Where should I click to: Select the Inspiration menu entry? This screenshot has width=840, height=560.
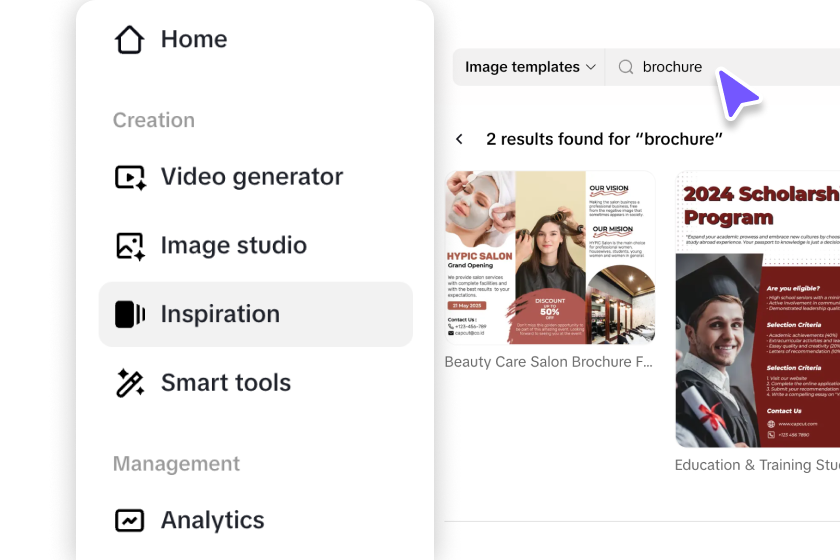220,314
